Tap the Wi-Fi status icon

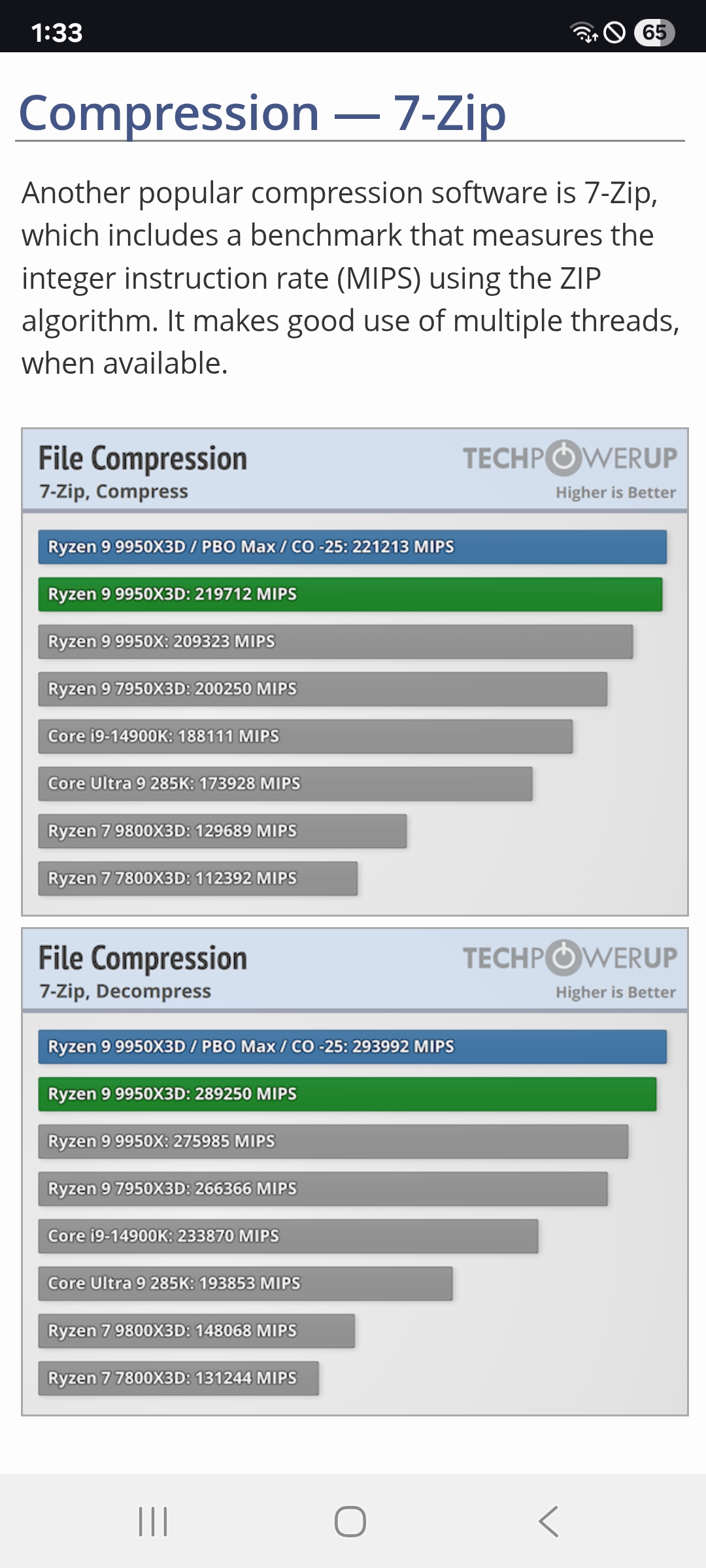point(582,32)
